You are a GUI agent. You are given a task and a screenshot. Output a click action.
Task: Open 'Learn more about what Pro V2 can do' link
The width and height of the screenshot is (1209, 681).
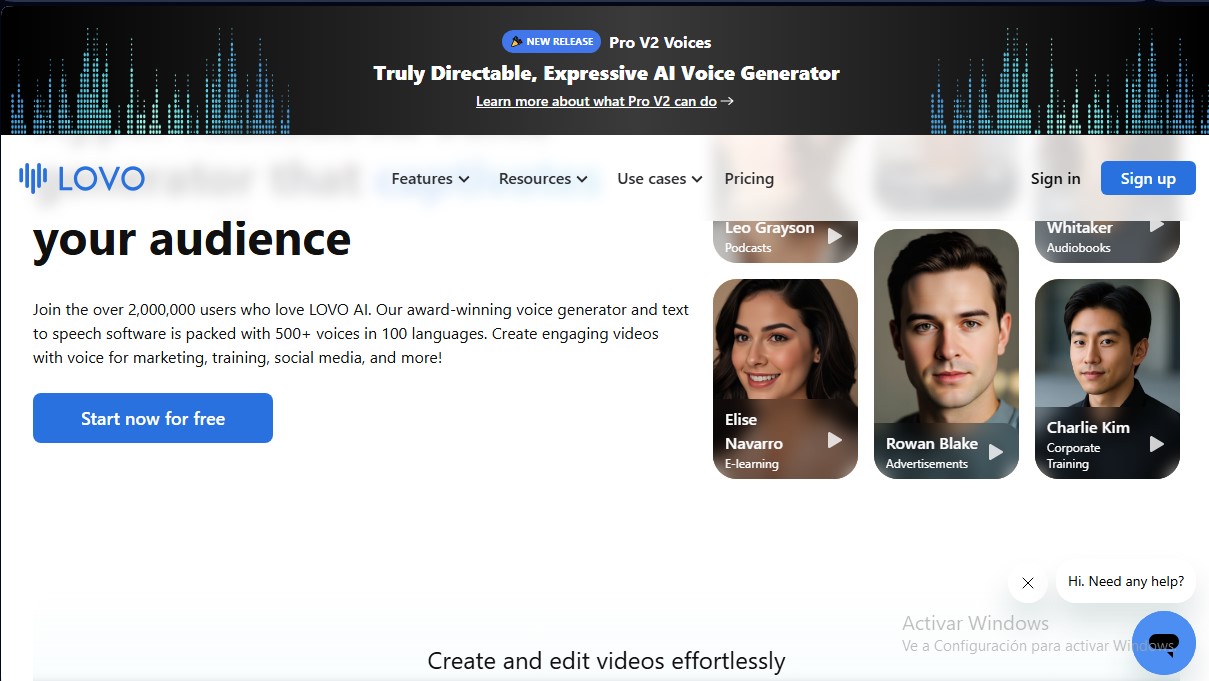[605, 101]
